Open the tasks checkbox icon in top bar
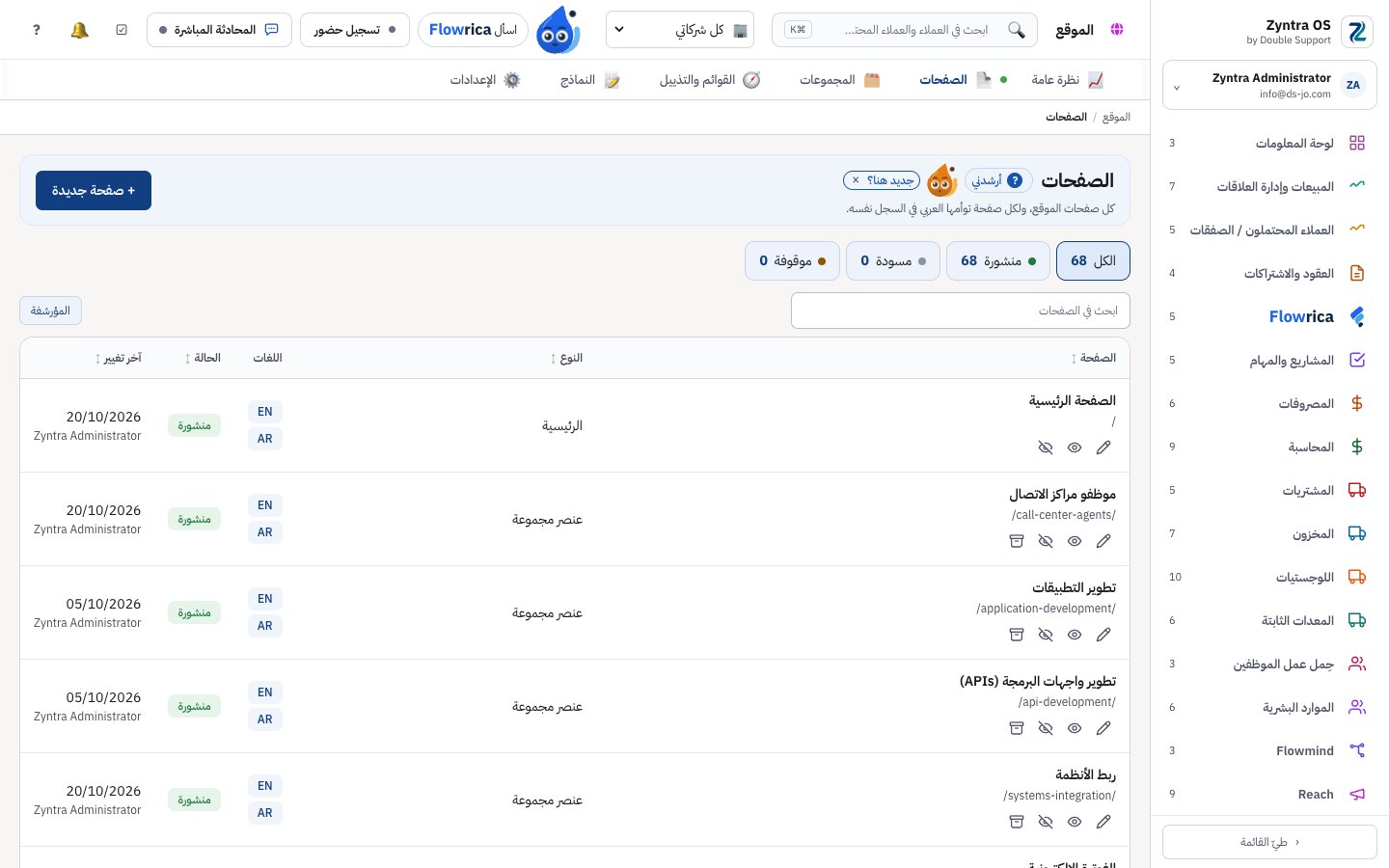Image resolution: width=1389 pixels, height=868 pixels. click(122, 30)
